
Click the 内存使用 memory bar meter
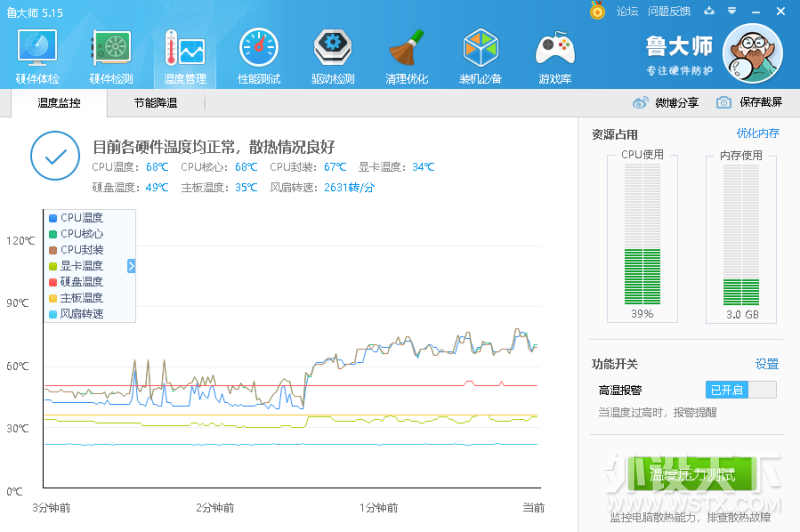741,234
